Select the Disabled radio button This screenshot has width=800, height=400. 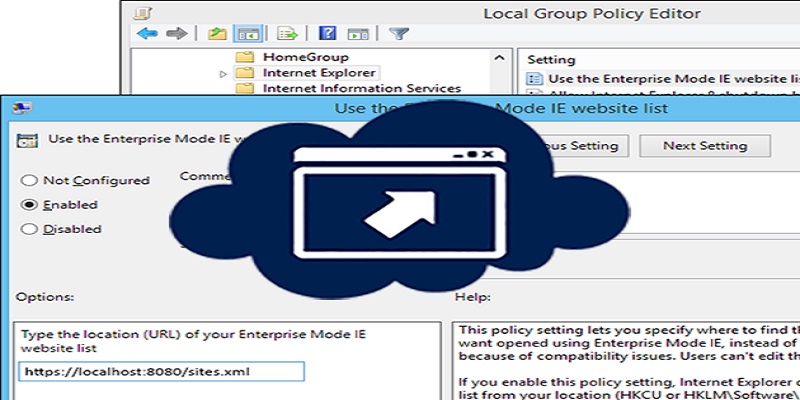pos(29,229)
